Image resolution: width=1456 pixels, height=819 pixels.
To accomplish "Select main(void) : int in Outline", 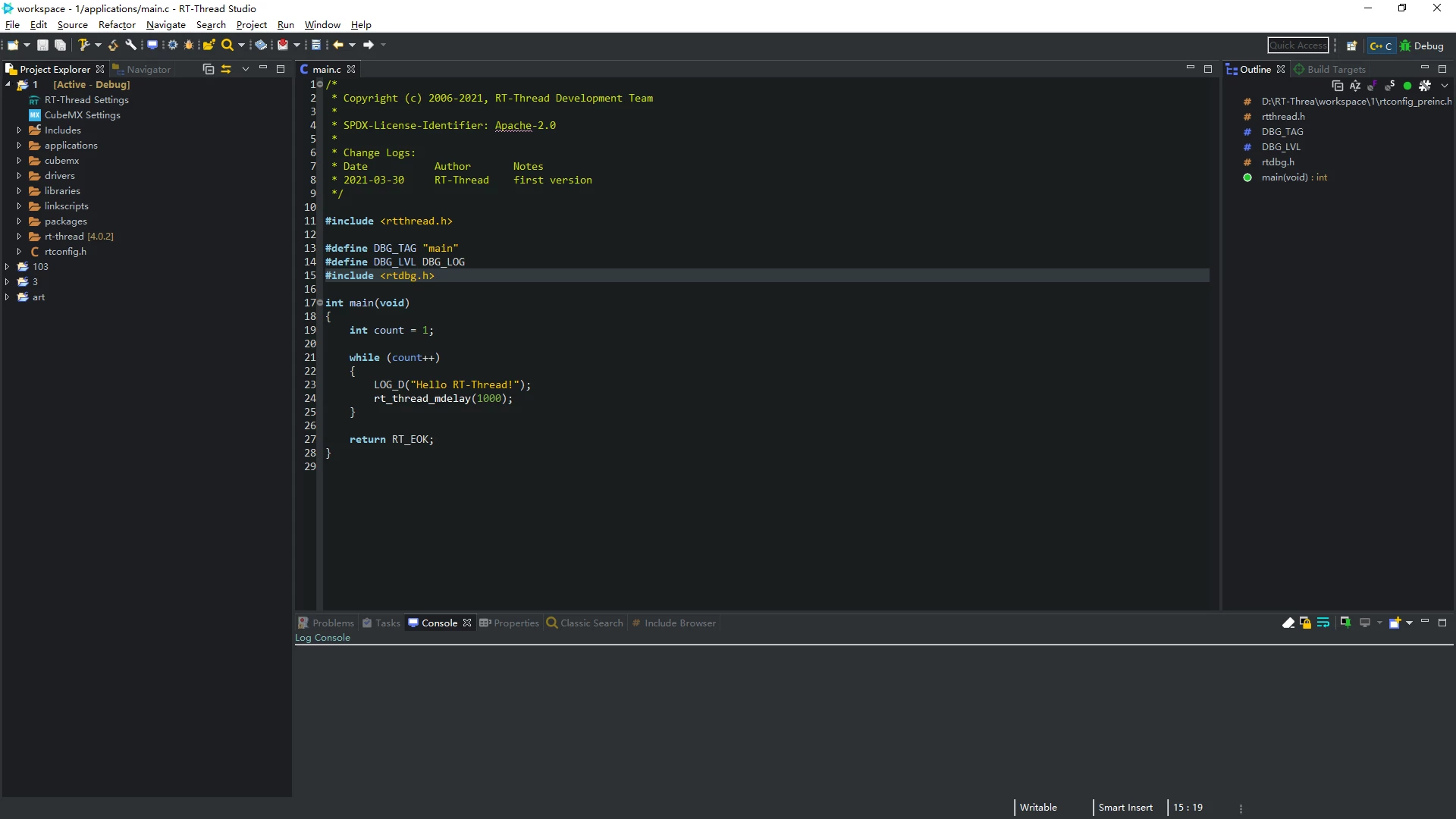I will click(1294, 177).
